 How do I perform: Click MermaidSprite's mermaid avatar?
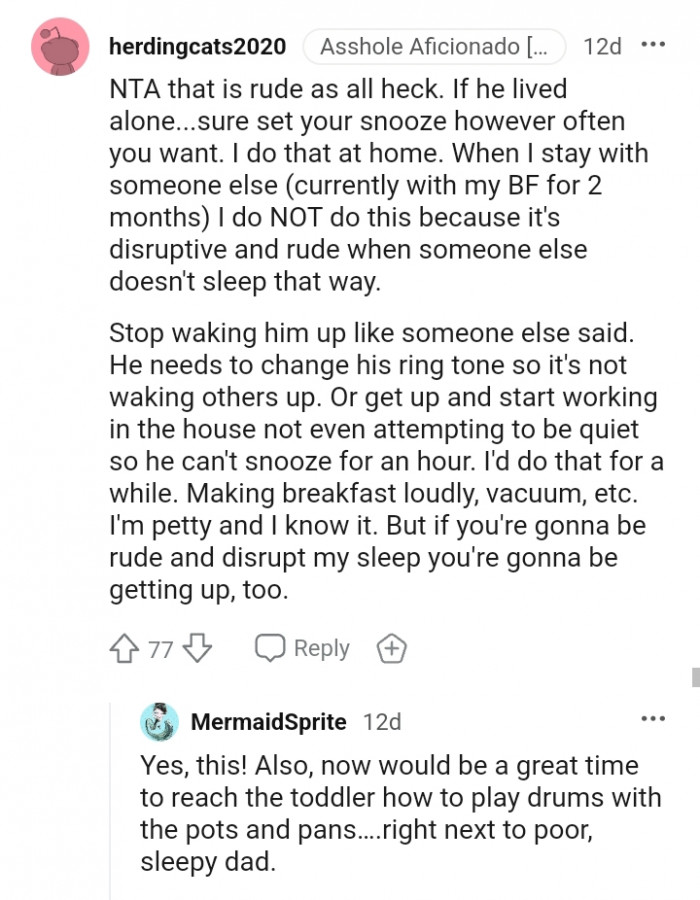click(160, 720)
